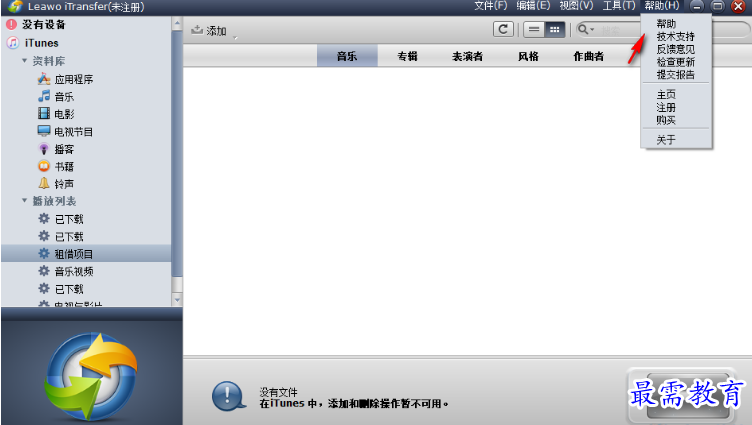This screenshot has height=425, width=752.
Task: Select the 音乐视频 playlist row
Action: click(86, 271)
